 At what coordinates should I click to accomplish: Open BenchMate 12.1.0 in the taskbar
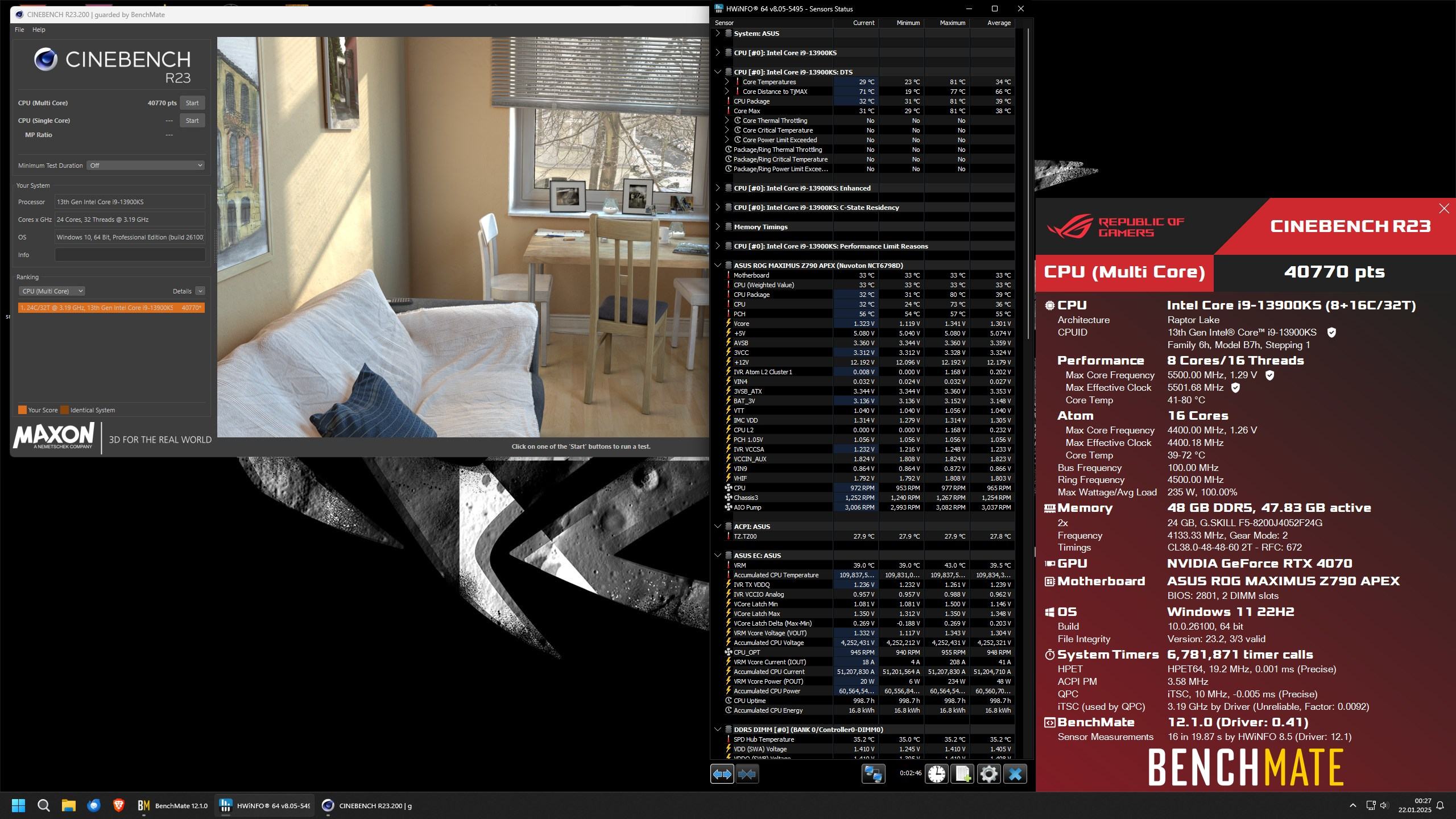pyautogui.click(x=173, y=805)
